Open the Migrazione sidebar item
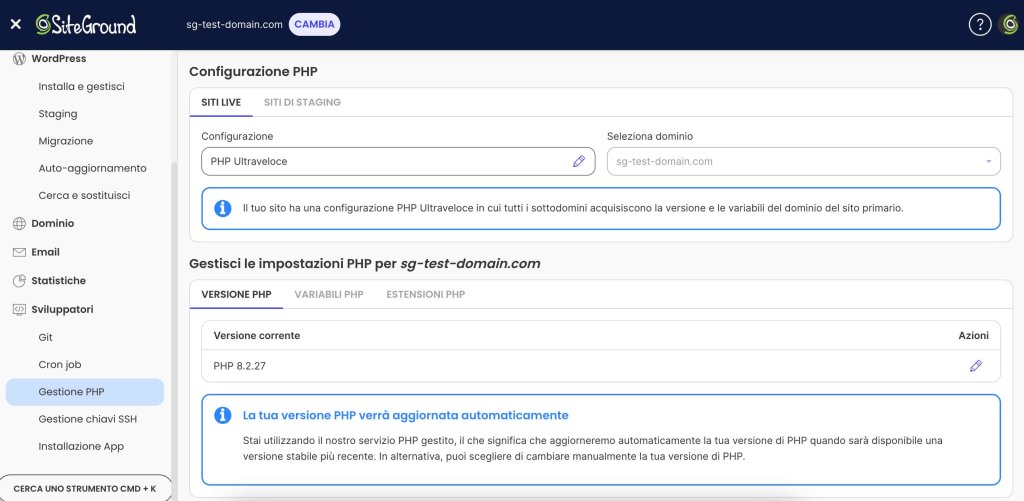Image resolution: width=1024 pixels, height=501 pixels. tap(66, 141)
